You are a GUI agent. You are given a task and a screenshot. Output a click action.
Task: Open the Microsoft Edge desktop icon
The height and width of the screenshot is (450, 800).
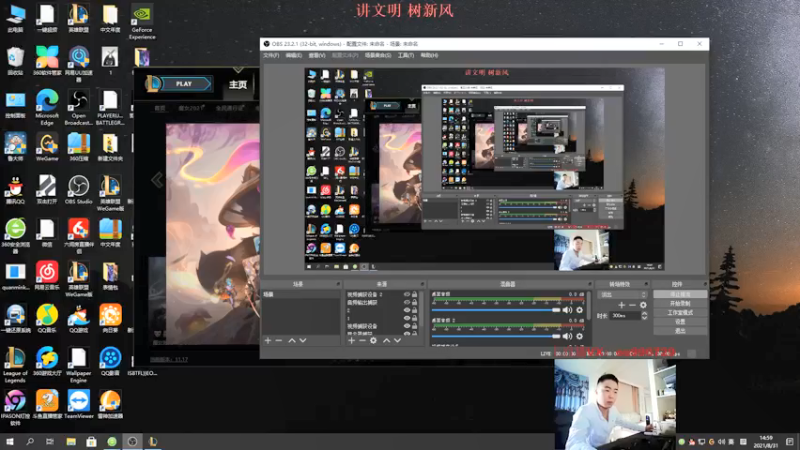click(47, 107)
